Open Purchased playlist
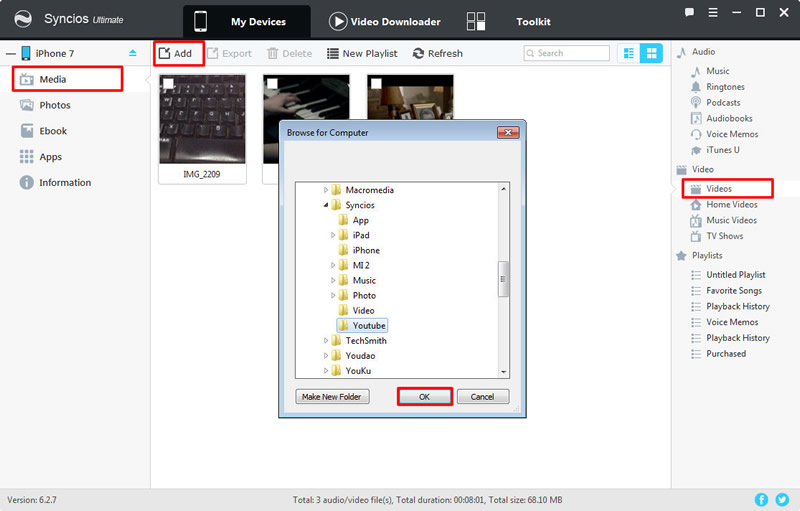Image resolution: width=800 pixels, height=511 pixels. [726, 354]
